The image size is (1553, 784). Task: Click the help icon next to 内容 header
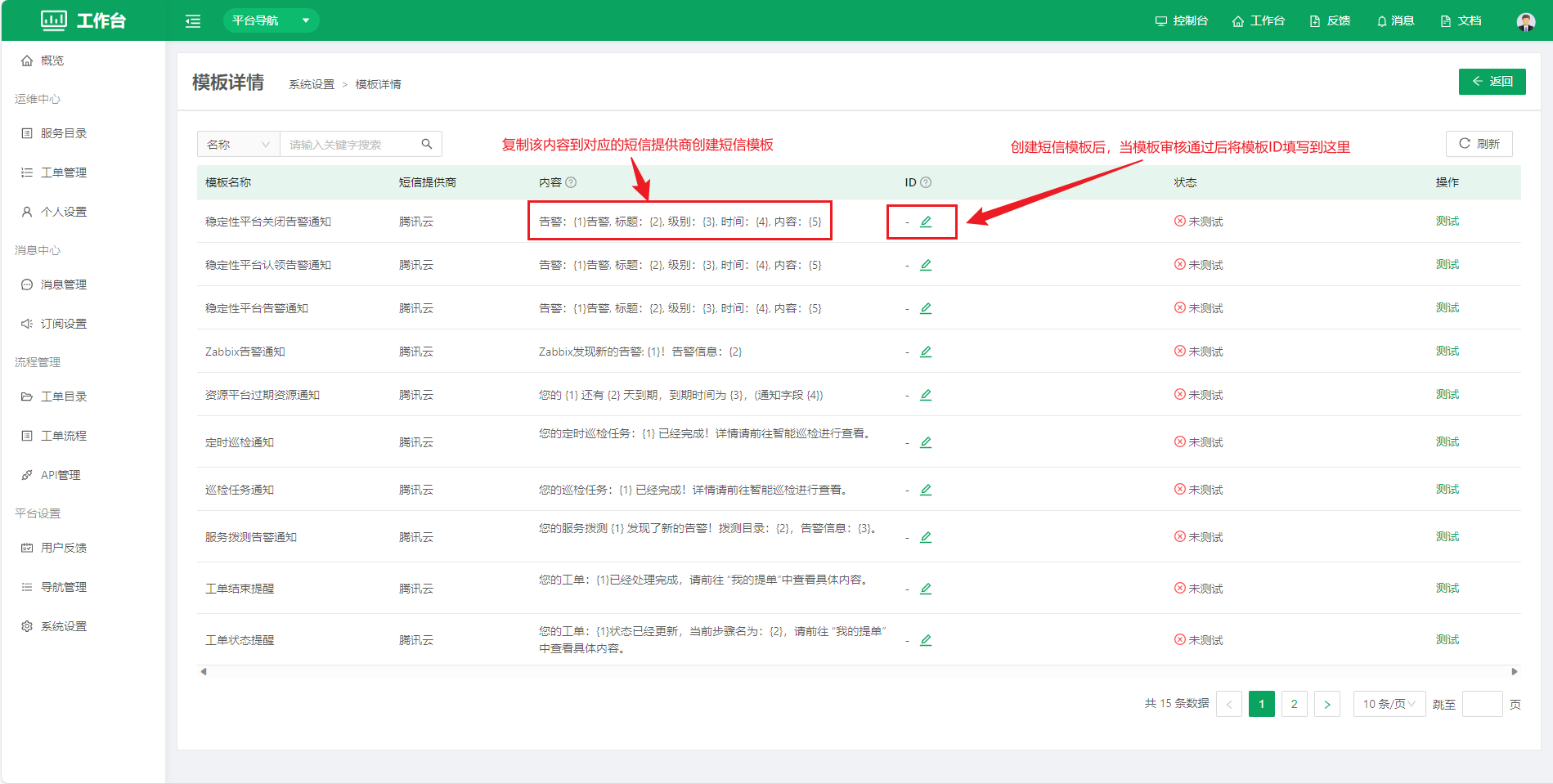[x=571, y=182]
